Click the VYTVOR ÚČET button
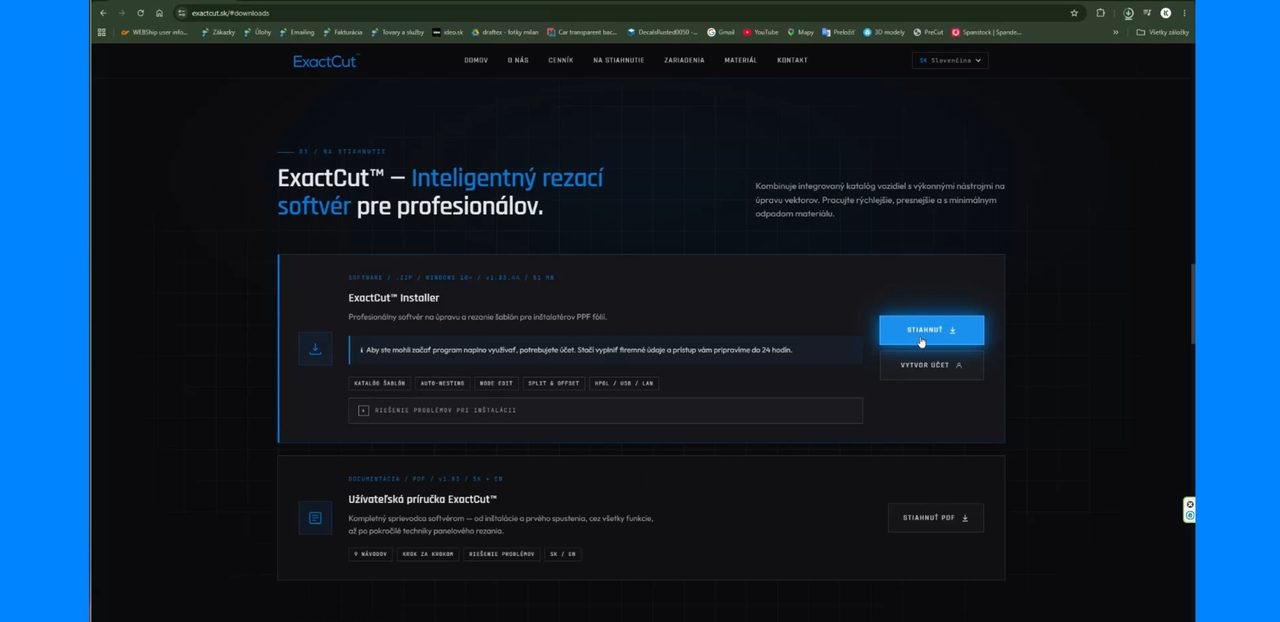 tap(931, 365)
